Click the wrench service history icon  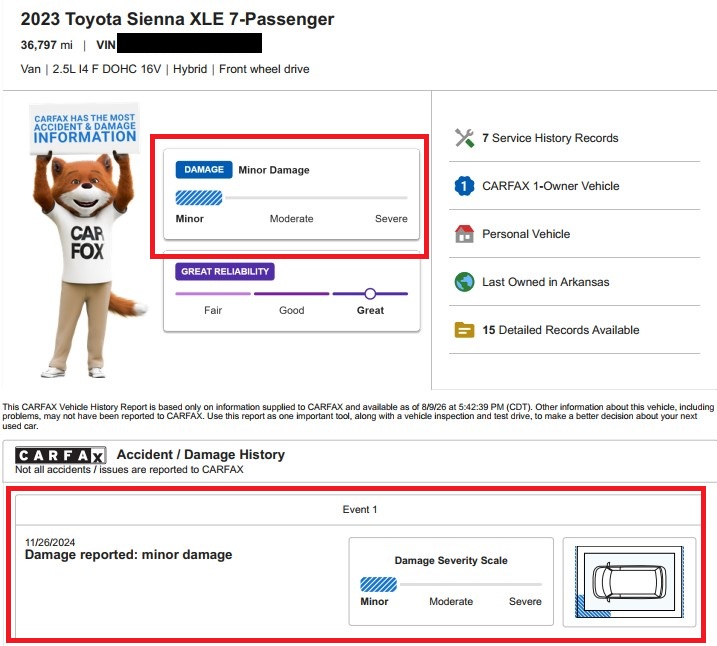coord(464,138)
